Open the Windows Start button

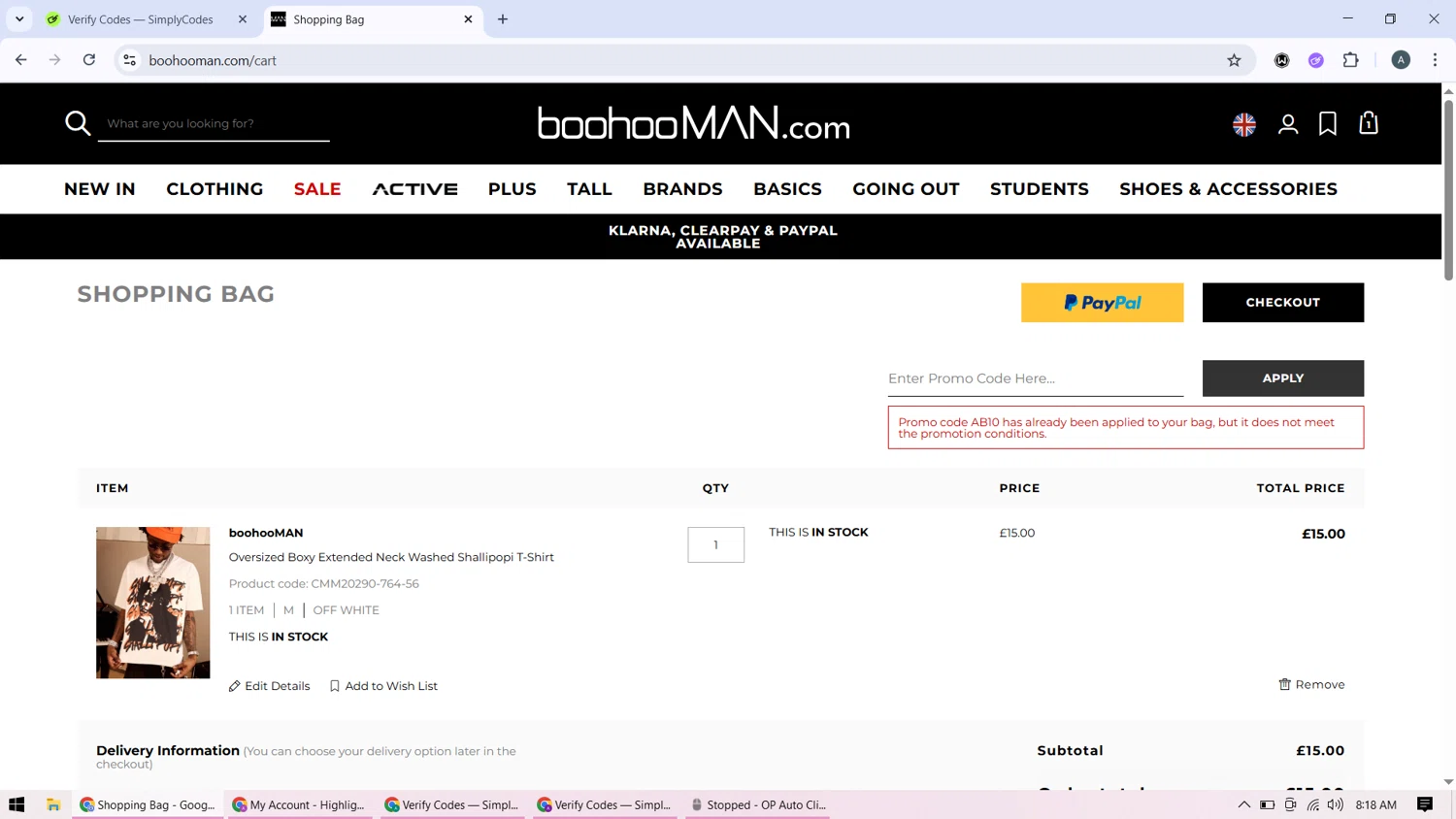click(x=17, y=804)
